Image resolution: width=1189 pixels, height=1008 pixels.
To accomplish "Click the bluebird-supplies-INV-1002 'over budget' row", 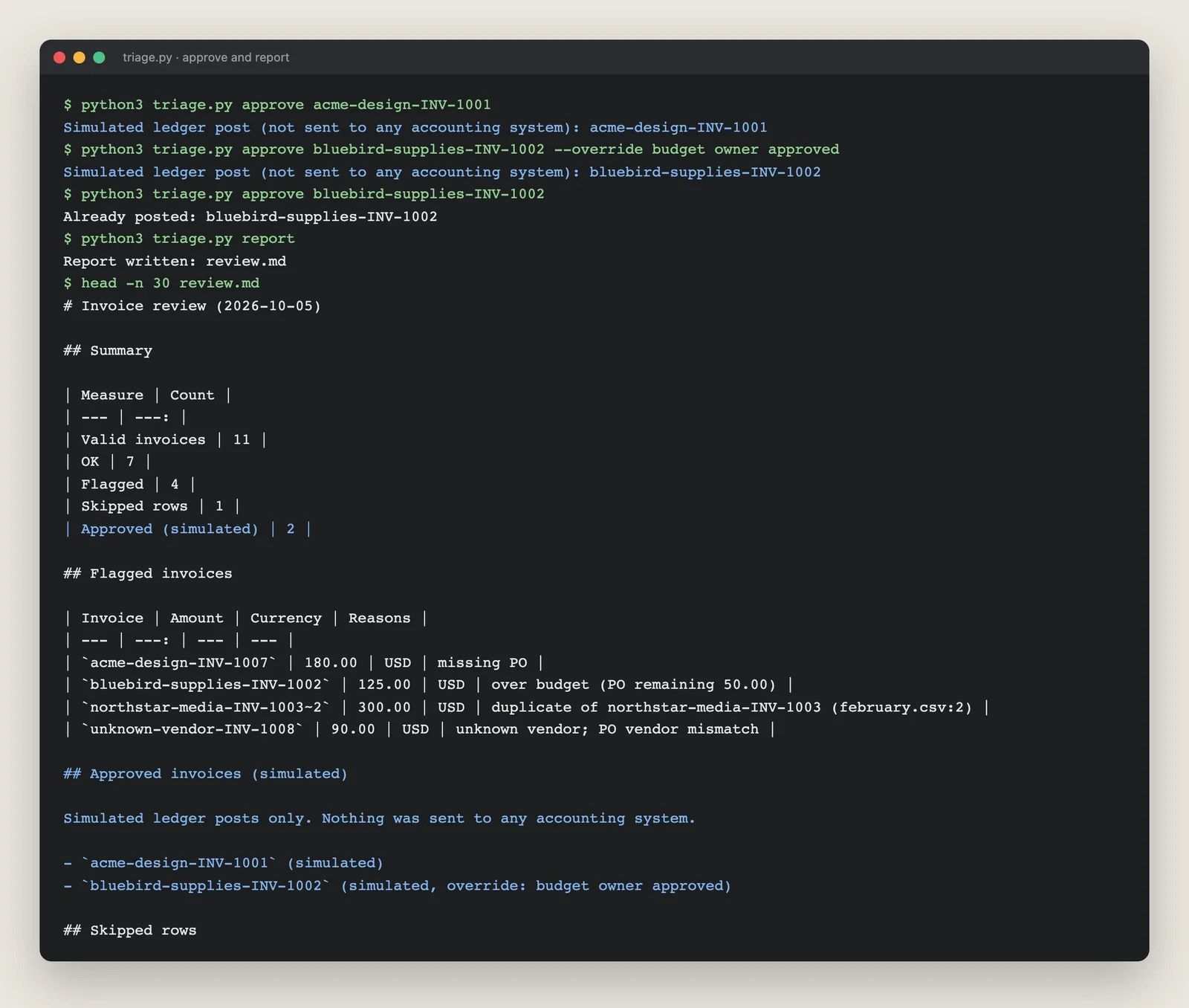I will click(x=429, y=685).
